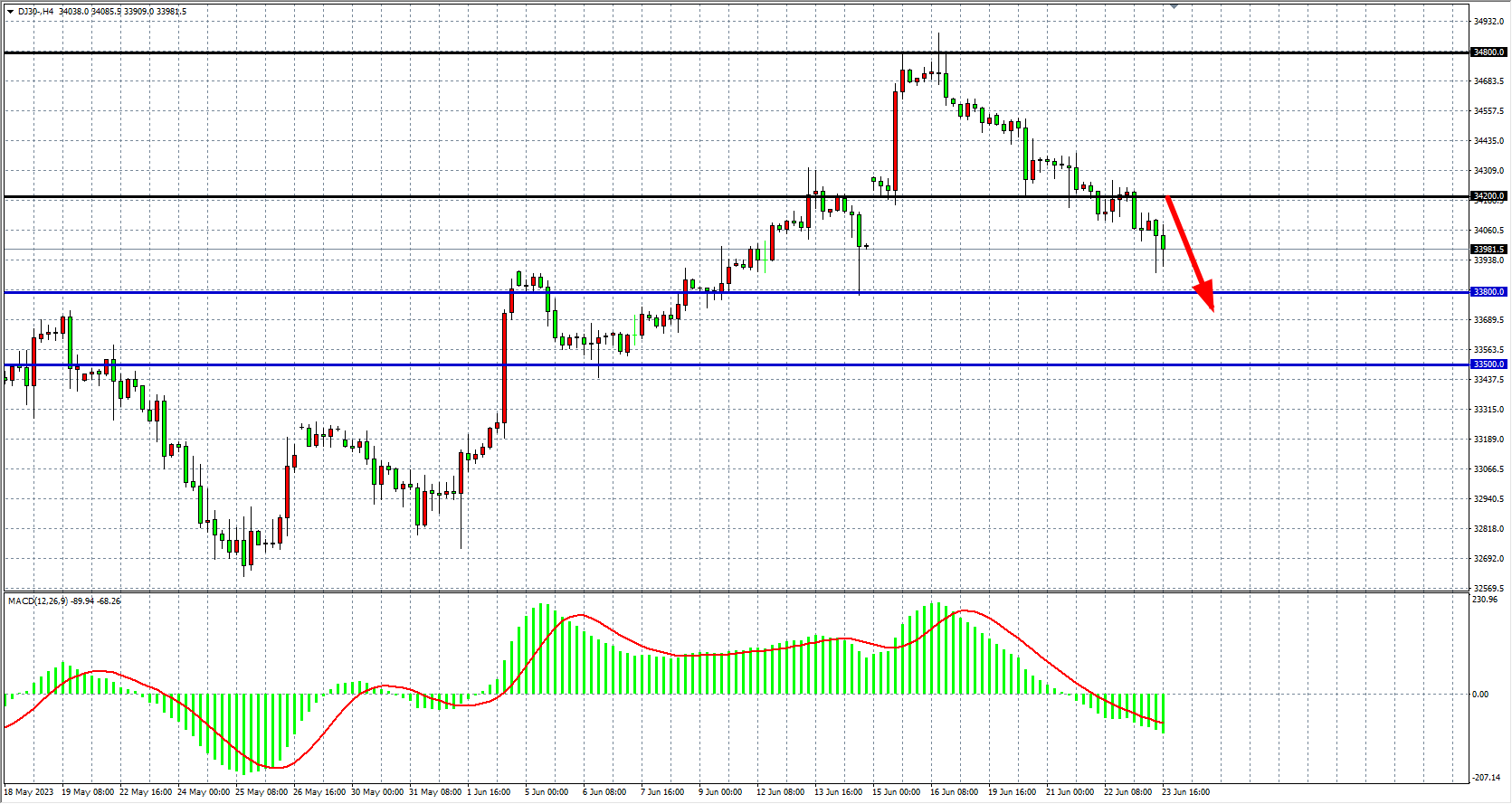Click the blue 33800.0 price label
The image size is (1512, 804).
pyautogui.click(x=1488, y=292)
